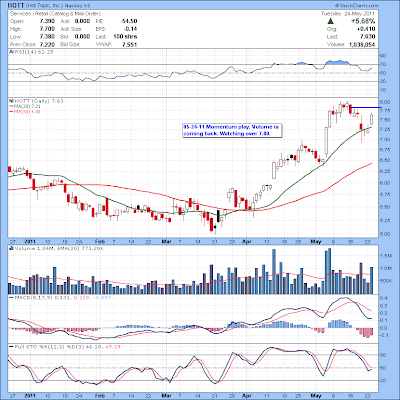The image size is (400, 400).
Task: Open the StockCharts.com copyright link
Action: coord(357,5)
